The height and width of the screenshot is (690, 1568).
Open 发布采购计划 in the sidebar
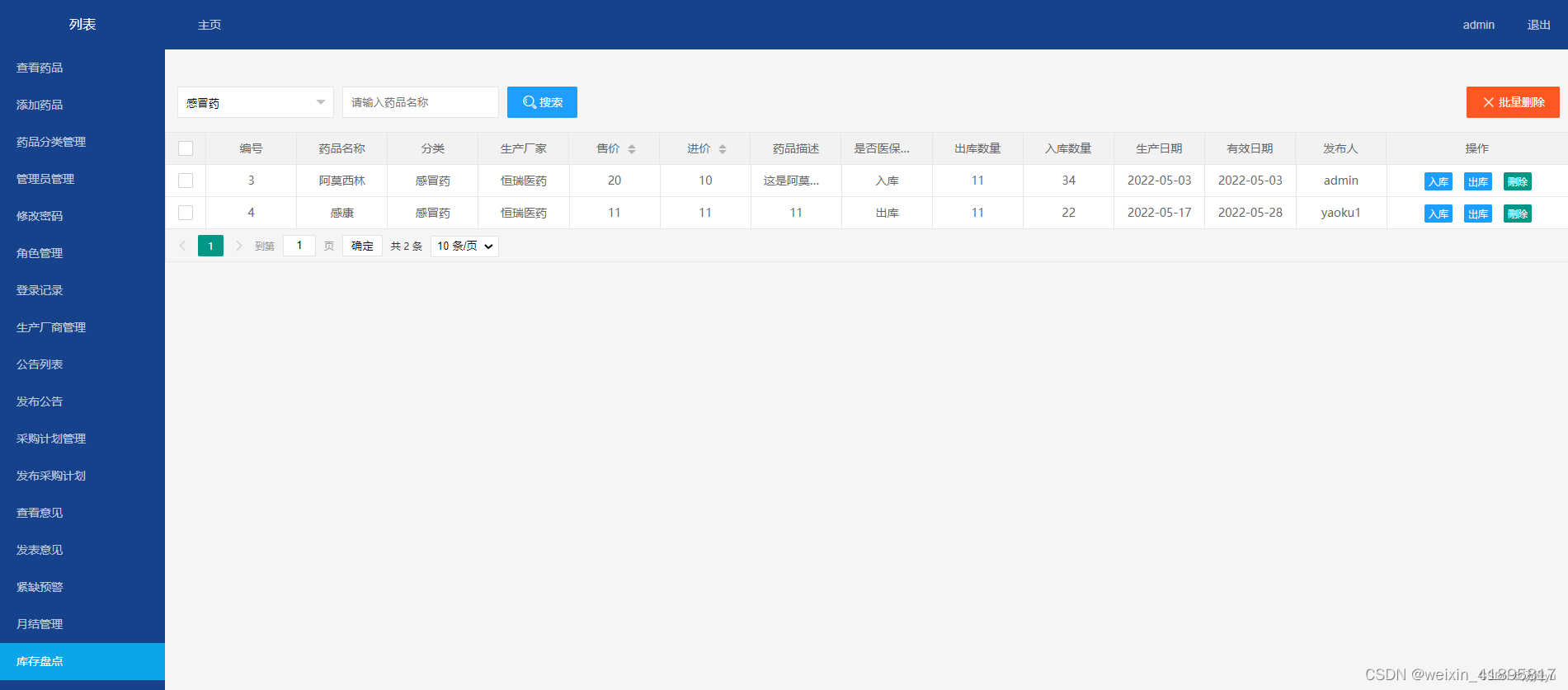[82, 476]
